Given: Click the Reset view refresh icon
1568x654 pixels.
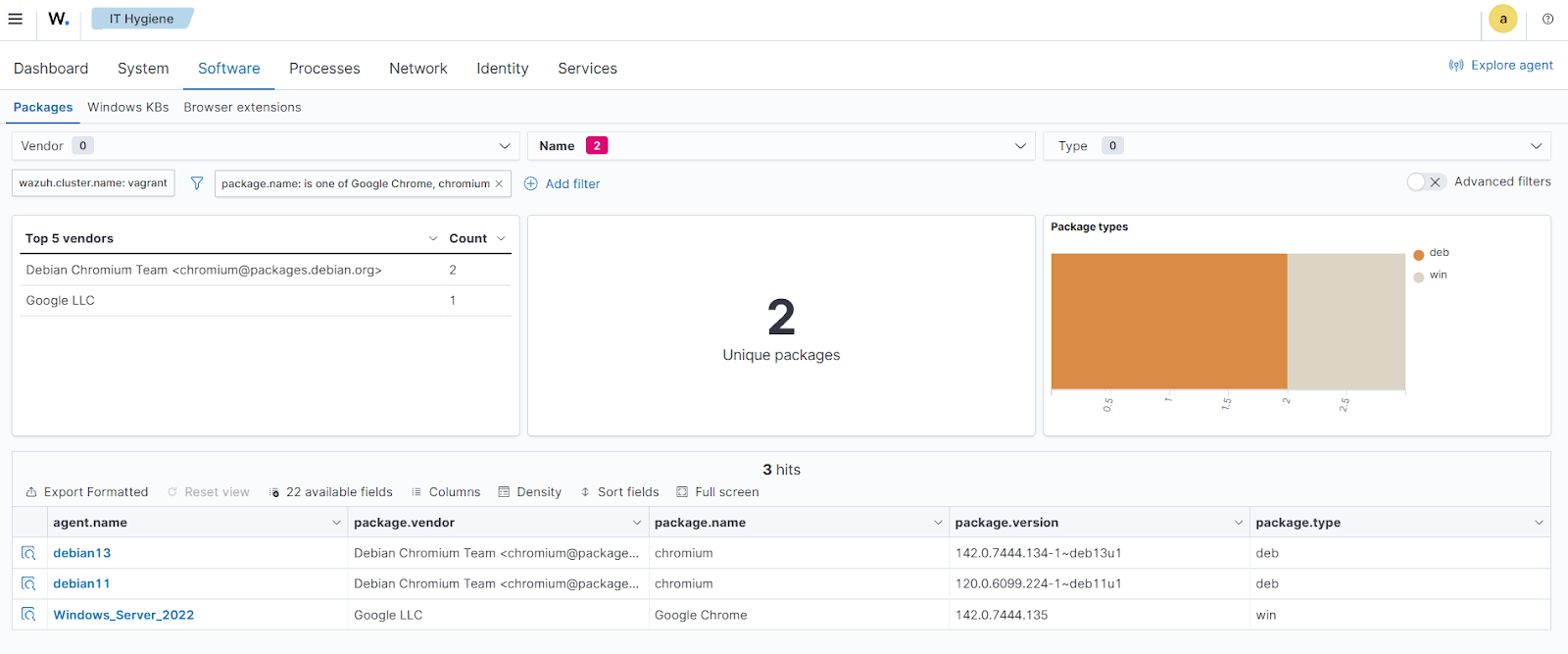Looking at the screenshot, I should click(x=172, y=492).
